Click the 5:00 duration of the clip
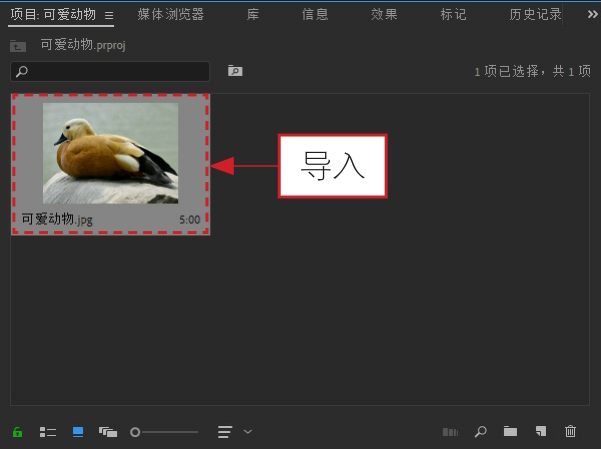 pyautogui.click(x=190, y=220)
